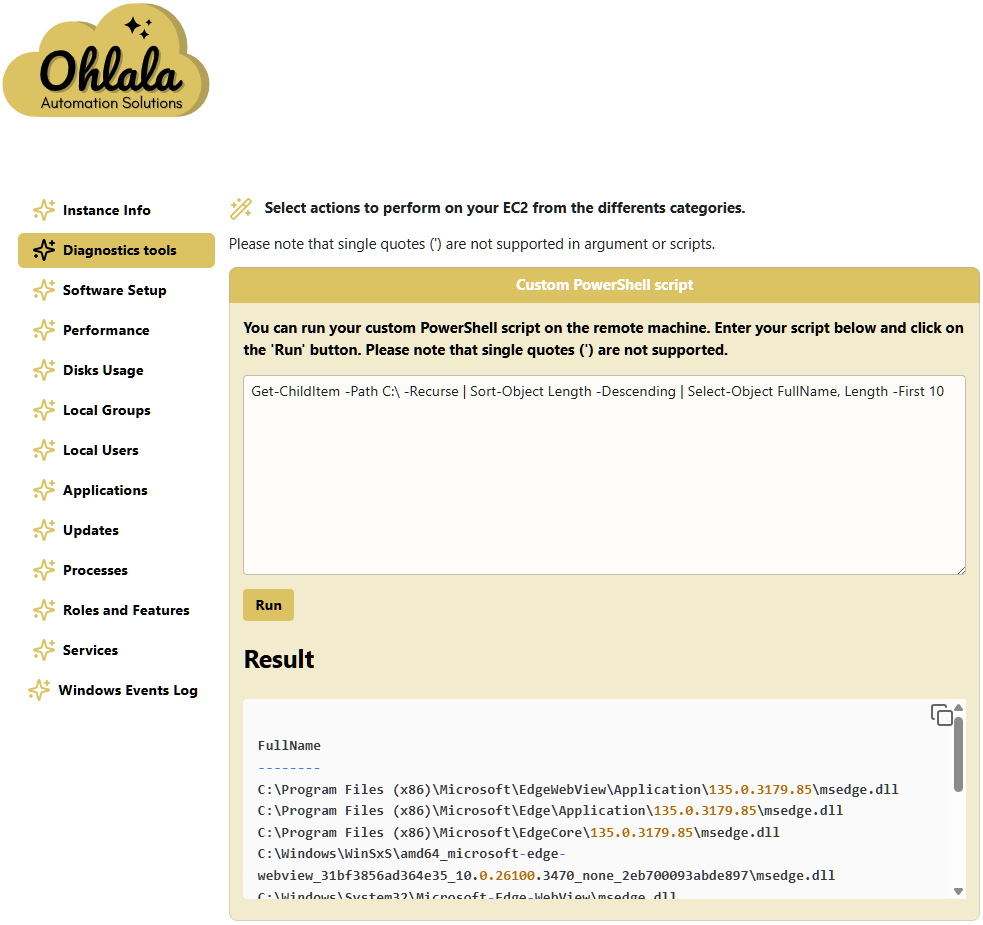Viewport: 983px width, 925px height.
Task: Click the result panel scrollbar down arrow
Action: [x=958, y=891]
